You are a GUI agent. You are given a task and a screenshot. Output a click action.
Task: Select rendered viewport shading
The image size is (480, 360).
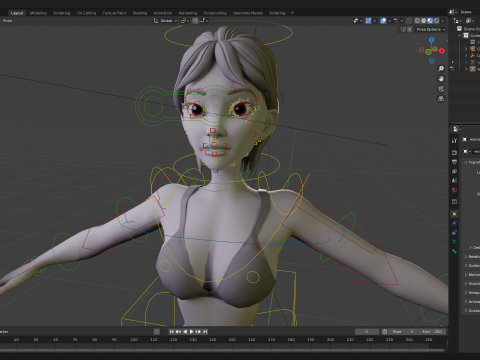[x=436, y=21]
